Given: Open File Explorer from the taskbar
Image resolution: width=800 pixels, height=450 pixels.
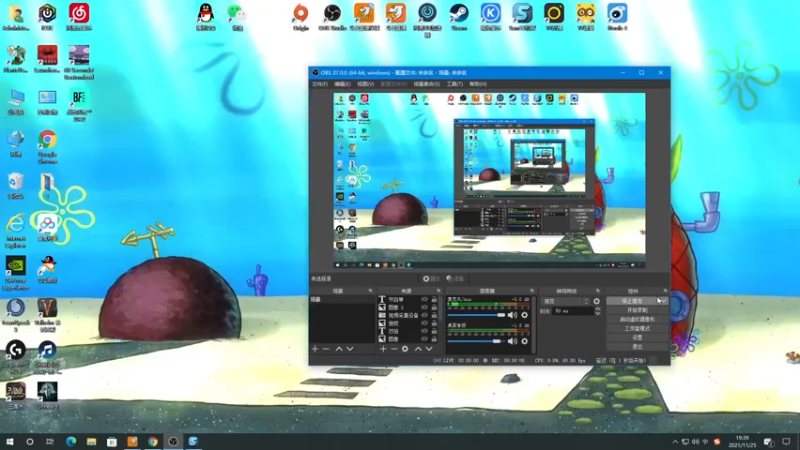Looking at the screenshot, I should pyautogui.click(x=91, y=441).
